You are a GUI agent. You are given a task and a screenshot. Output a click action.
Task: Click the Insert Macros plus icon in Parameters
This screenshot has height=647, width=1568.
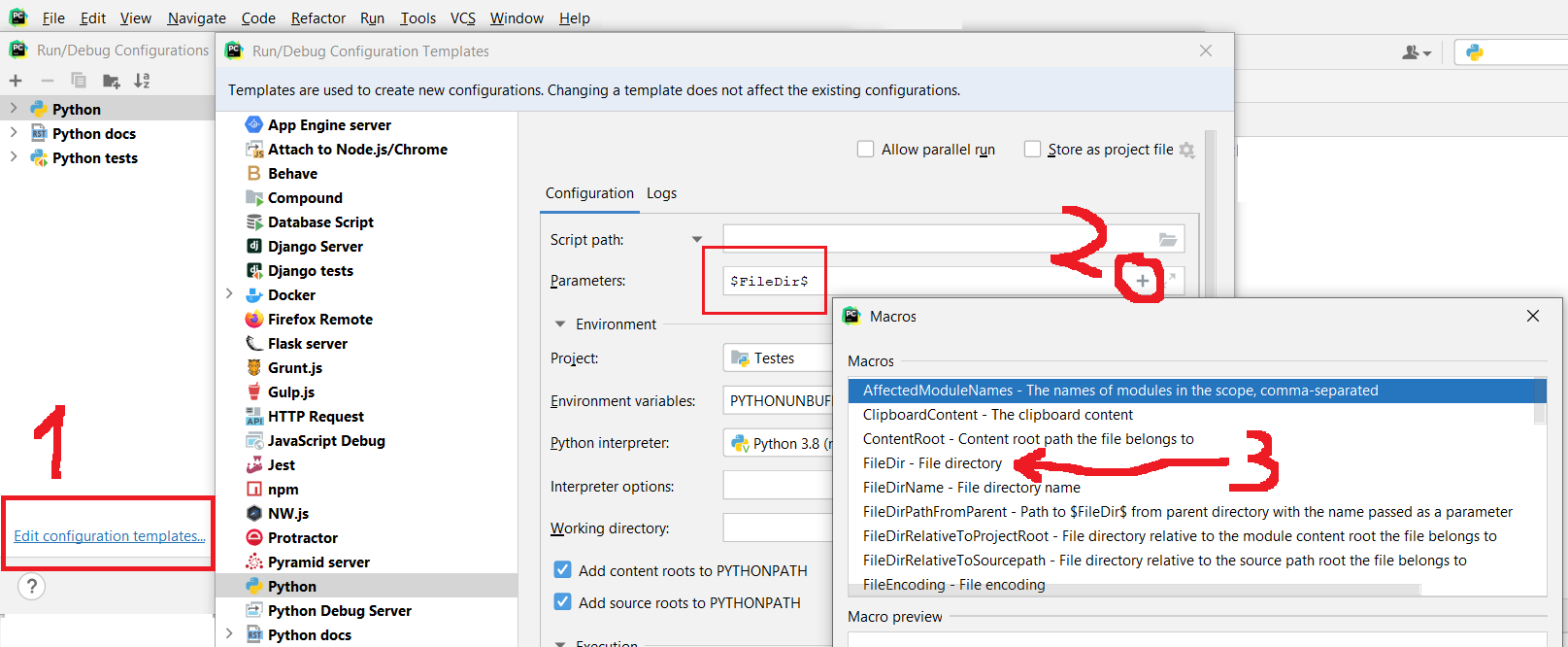1143,281
